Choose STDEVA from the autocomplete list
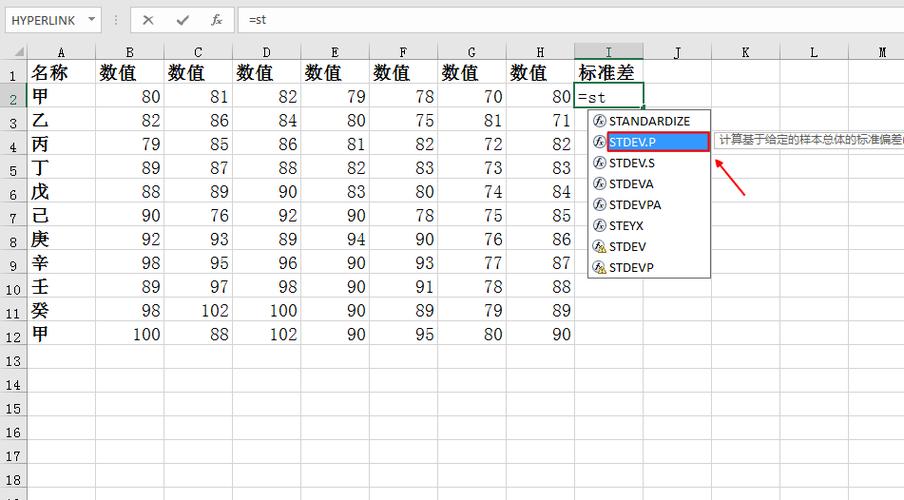The image size is (904, 500). (649, 184)
